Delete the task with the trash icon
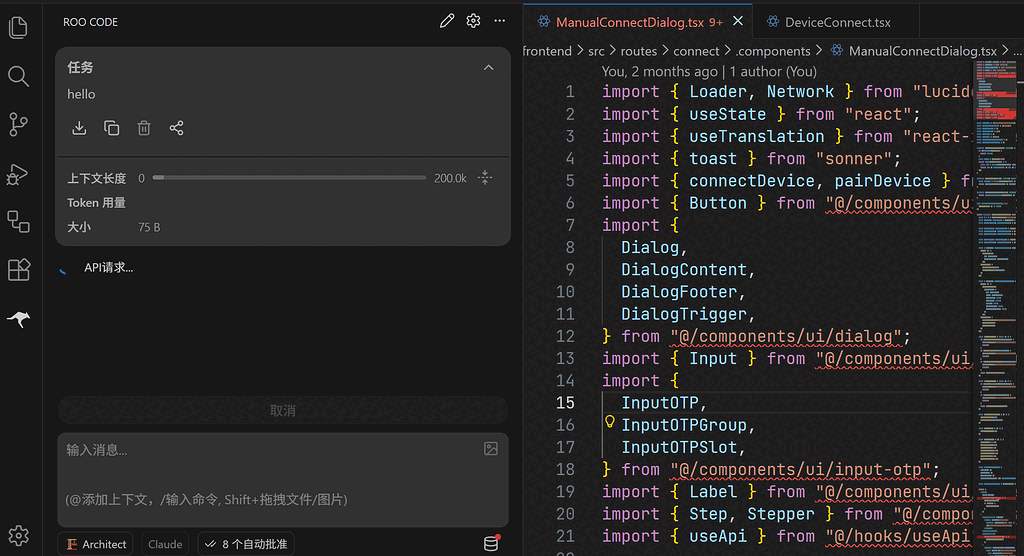Screen dimensions: 1024x556 pyautogui.click(x=144, y=128)
